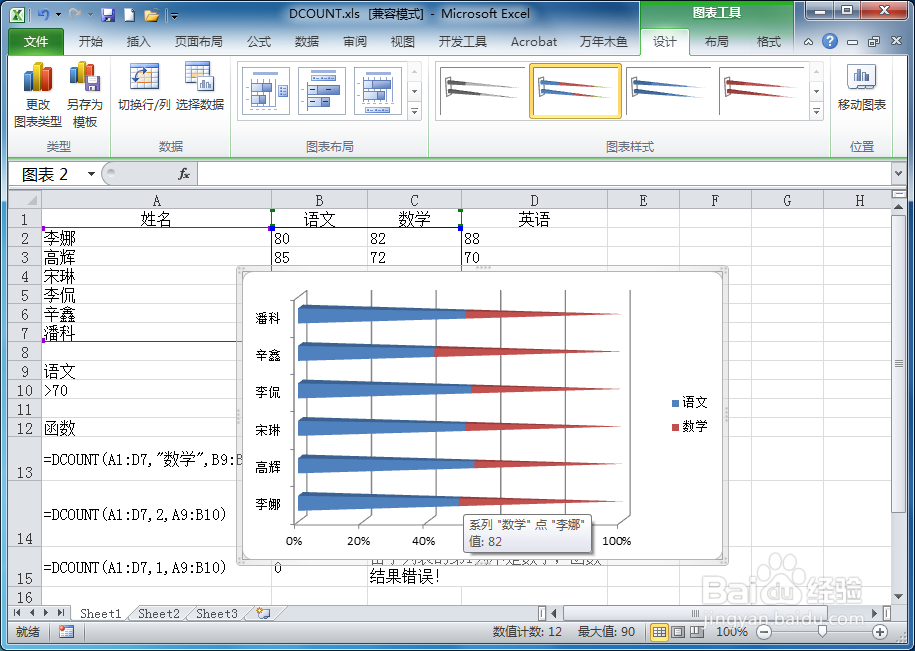Choose the all-red chart style
Image resolution: width=915 pixels, height=651 pixels.
click(x=762, y=91)
